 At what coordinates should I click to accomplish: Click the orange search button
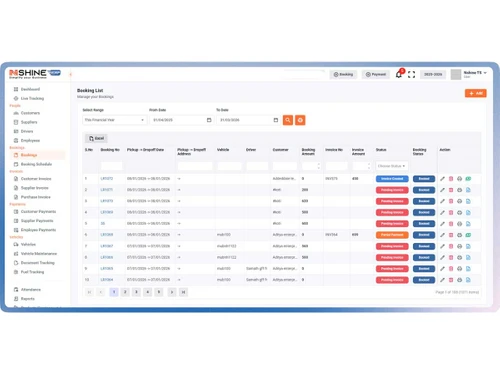[288, 120]
